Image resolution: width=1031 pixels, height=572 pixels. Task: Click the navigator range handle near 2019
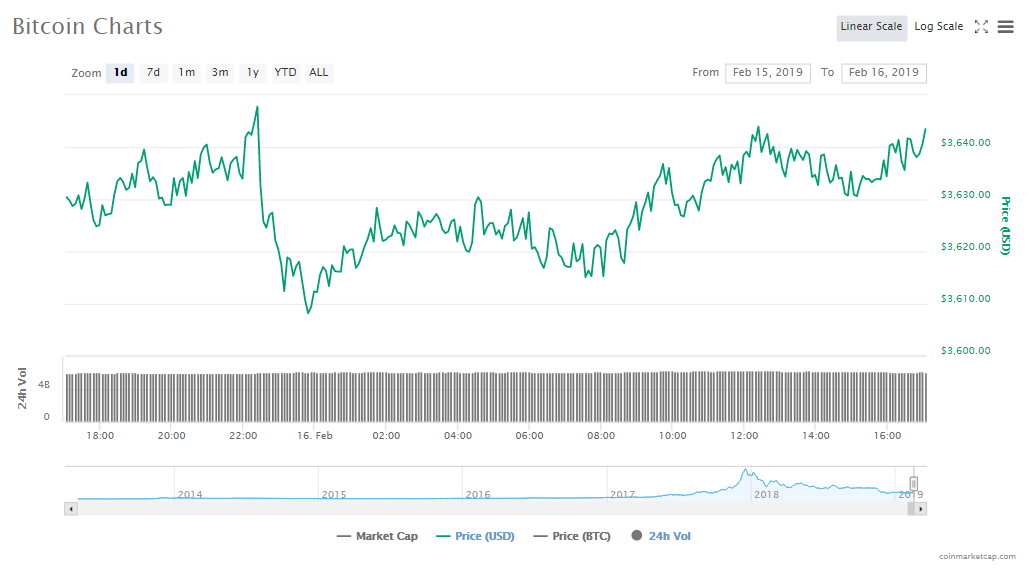click(913, 483)
